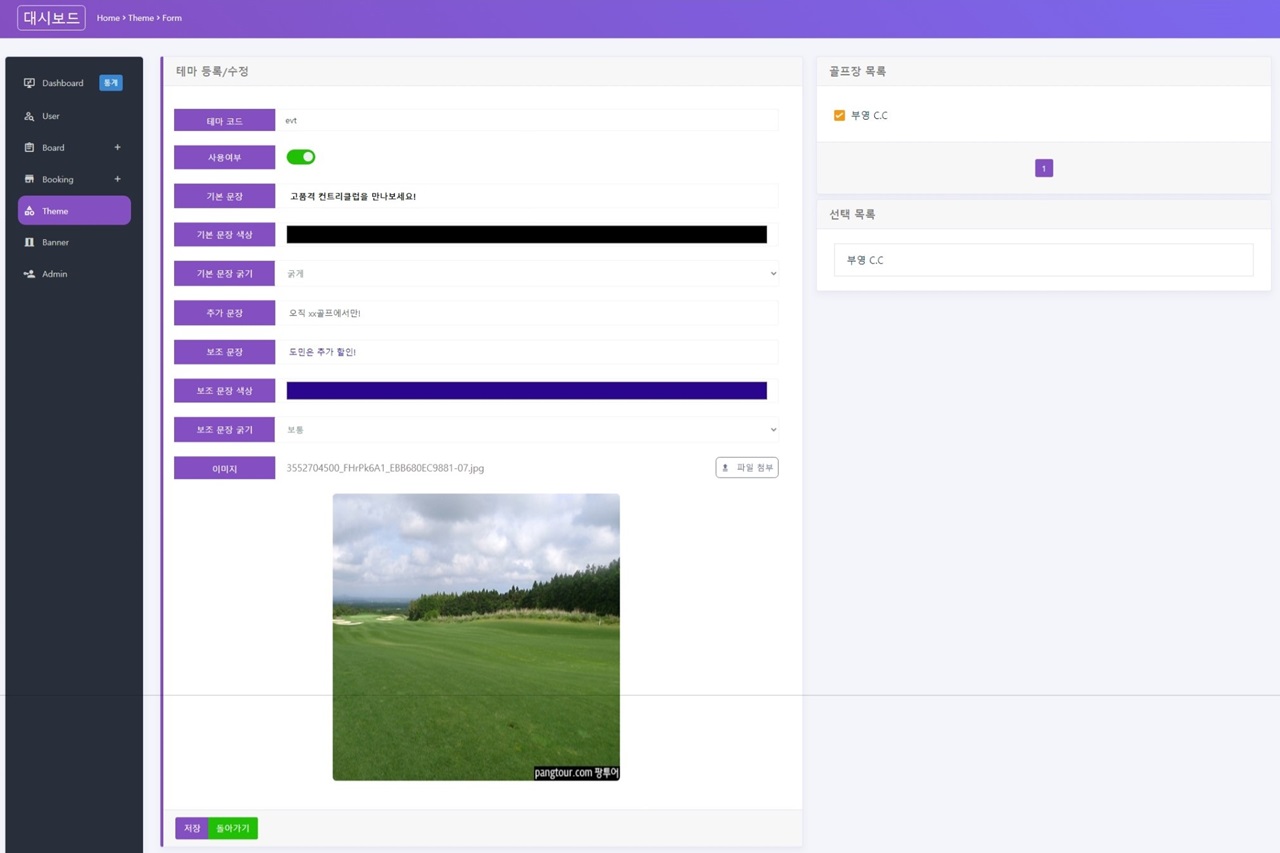Viewport: 1280px width, 853px height.
Task: Click Form in the breadcrumb
Action: [x=172, y=18]
